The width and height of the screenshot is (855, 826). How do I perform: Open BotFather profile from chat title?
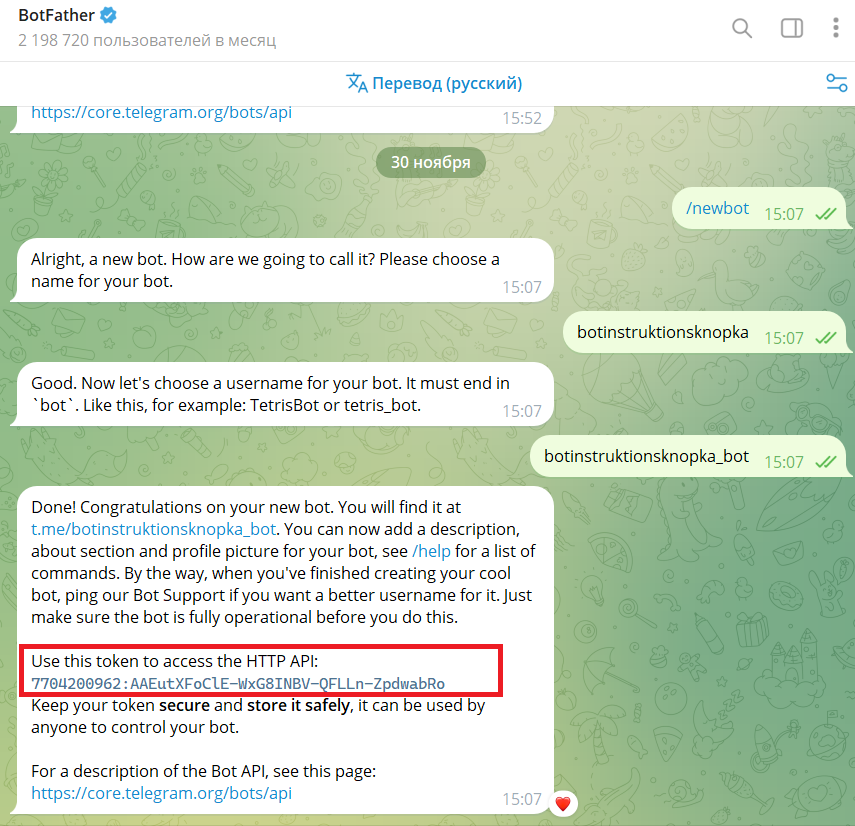[x=57, y=15]
